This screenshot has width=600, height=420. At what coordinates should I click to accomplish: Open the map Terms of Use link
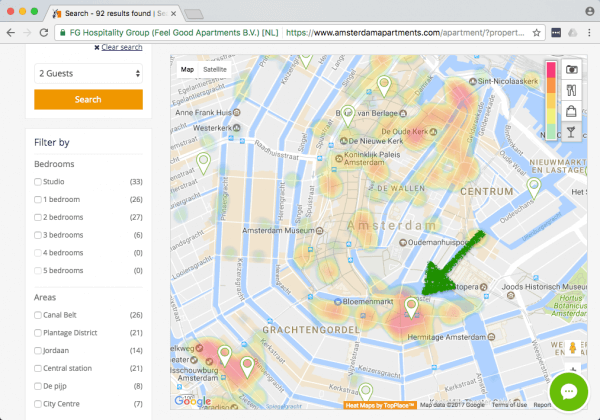[509, 405]
